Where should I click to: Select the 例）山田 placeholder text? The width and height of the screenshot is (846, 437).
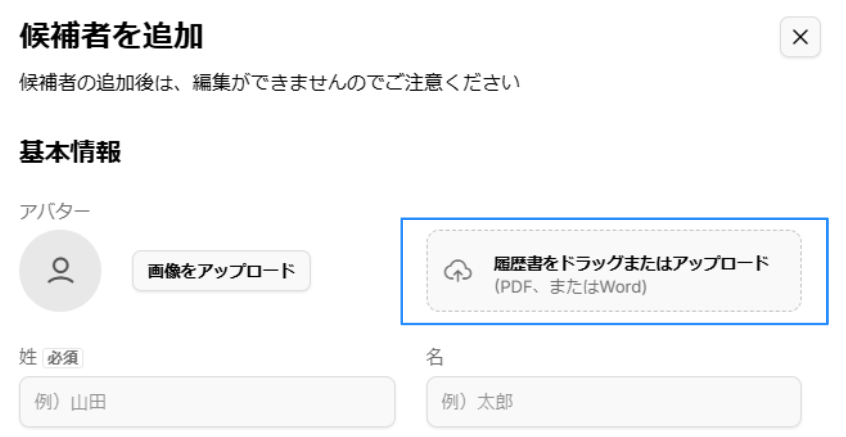[71, 403]
